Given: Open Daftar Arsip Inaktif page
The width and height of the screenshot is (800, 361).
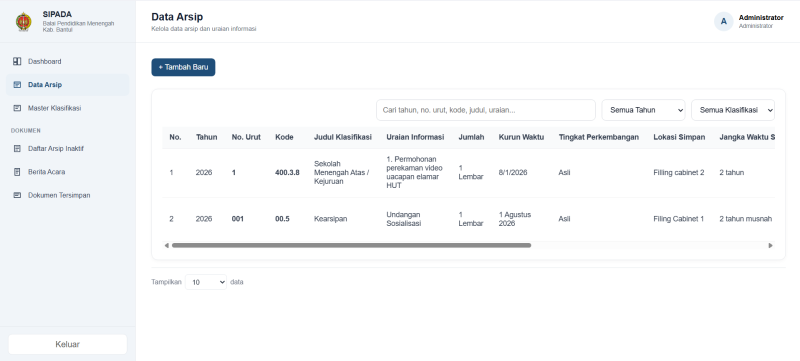Looking at the screenshot, I should pos(67,148).
